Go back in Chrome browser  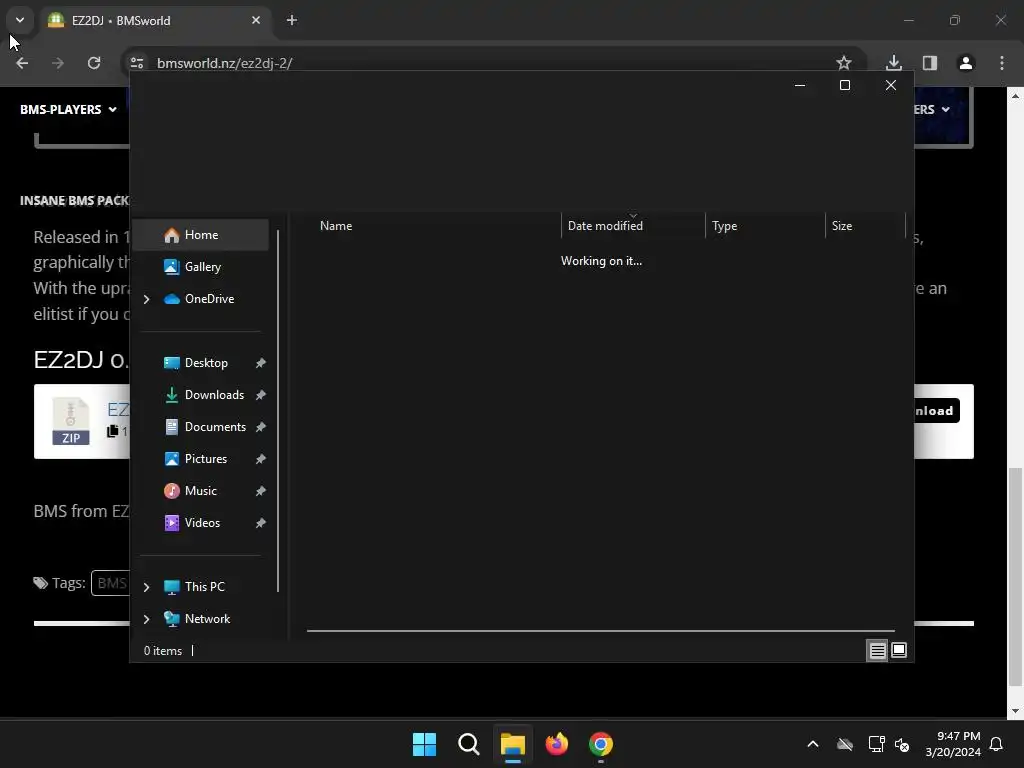(22, 63)
